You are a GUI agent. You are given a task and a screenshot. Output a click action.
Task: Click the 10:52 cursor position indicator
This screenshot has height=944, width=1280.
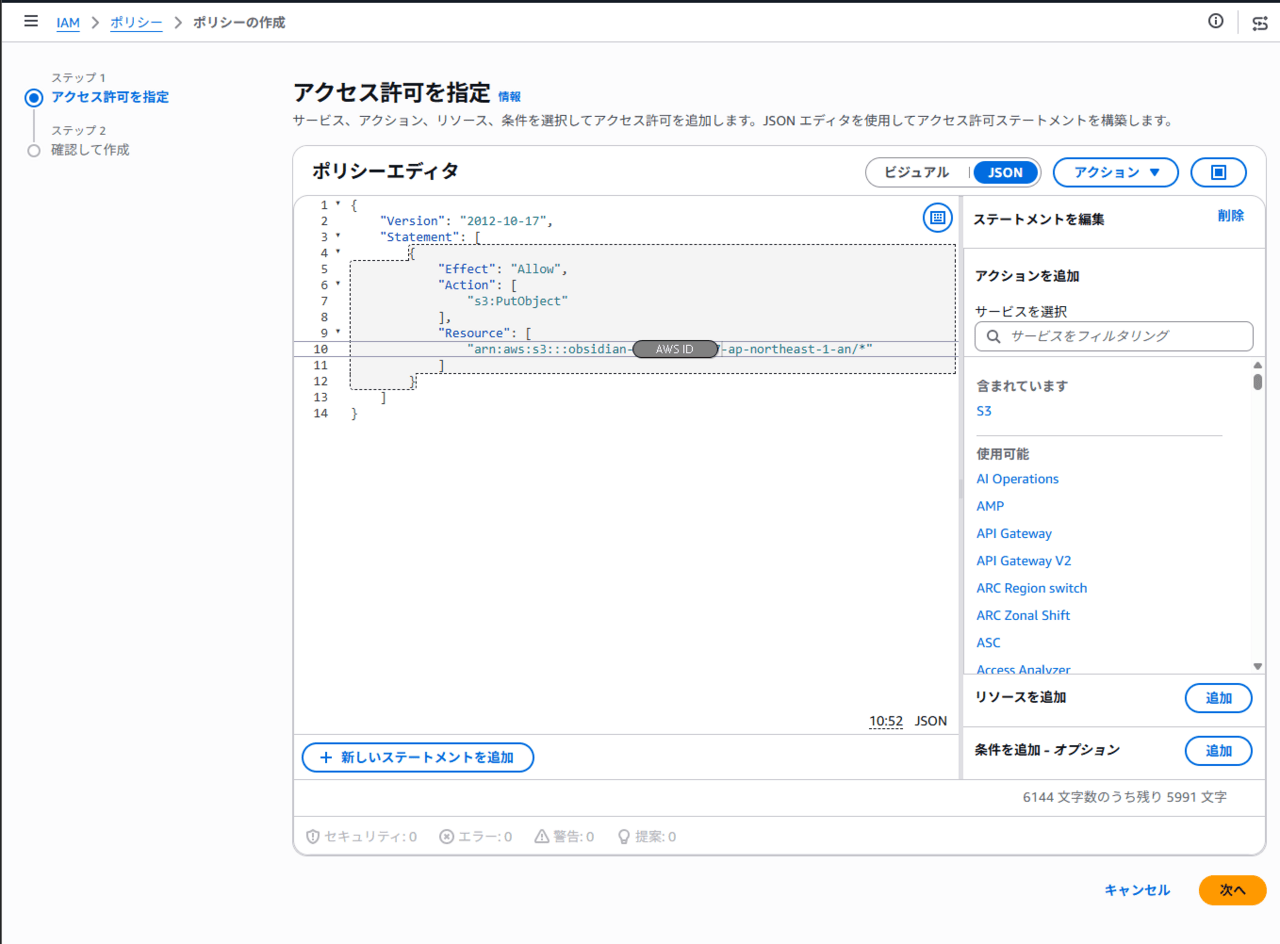click(x=886, y=721)
